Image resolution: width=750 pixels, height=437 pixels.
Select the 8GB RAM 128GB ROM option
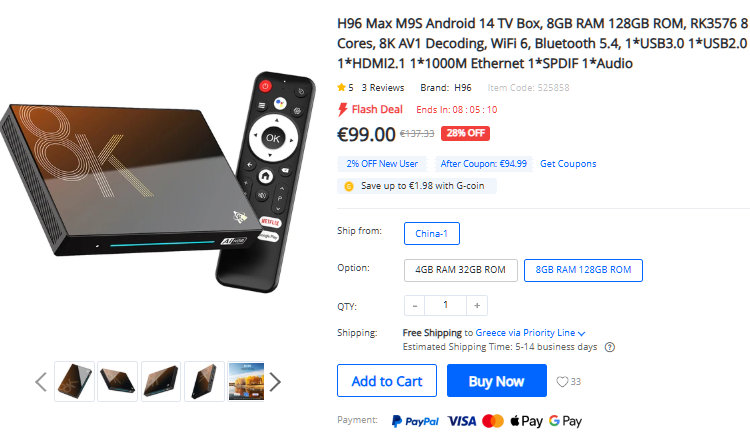point(583,270)
